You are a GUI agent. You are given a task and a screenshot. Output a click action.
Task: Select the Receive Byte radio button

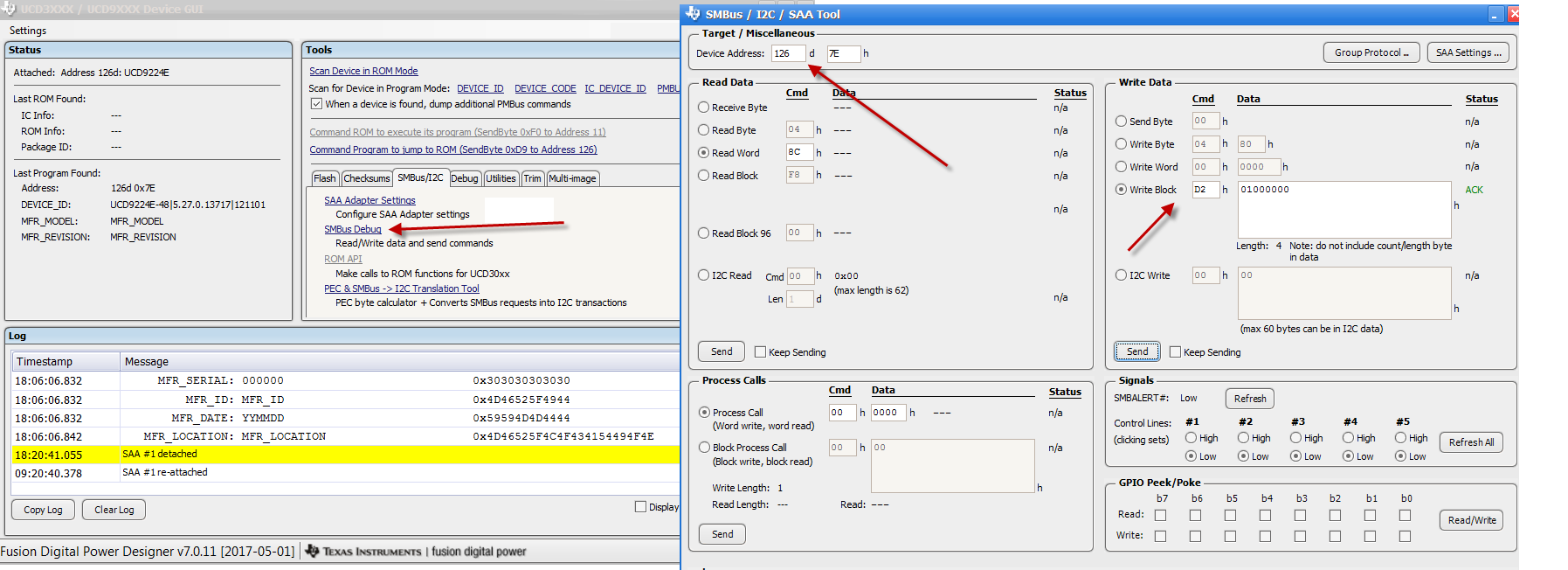pos(703,108)
